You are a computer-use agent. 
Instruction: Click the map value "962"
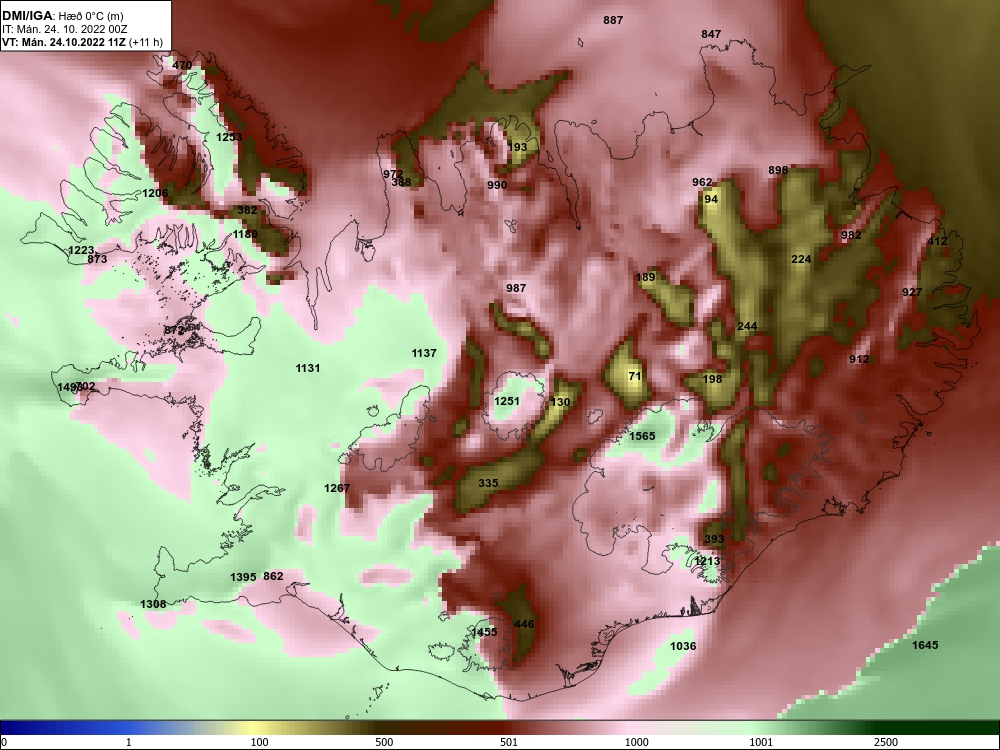click(702, 182)
